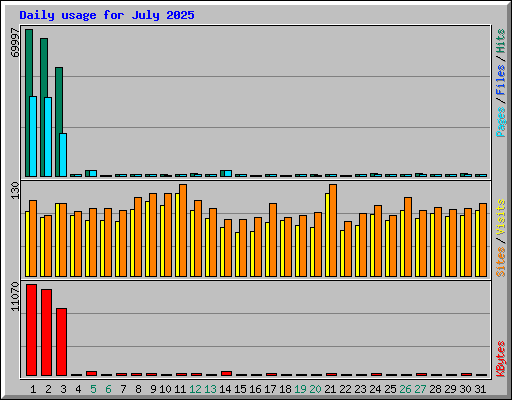Click day 31 orange sites bar
This screenshot has height=400, width=512.
click(x=483, y=240)
